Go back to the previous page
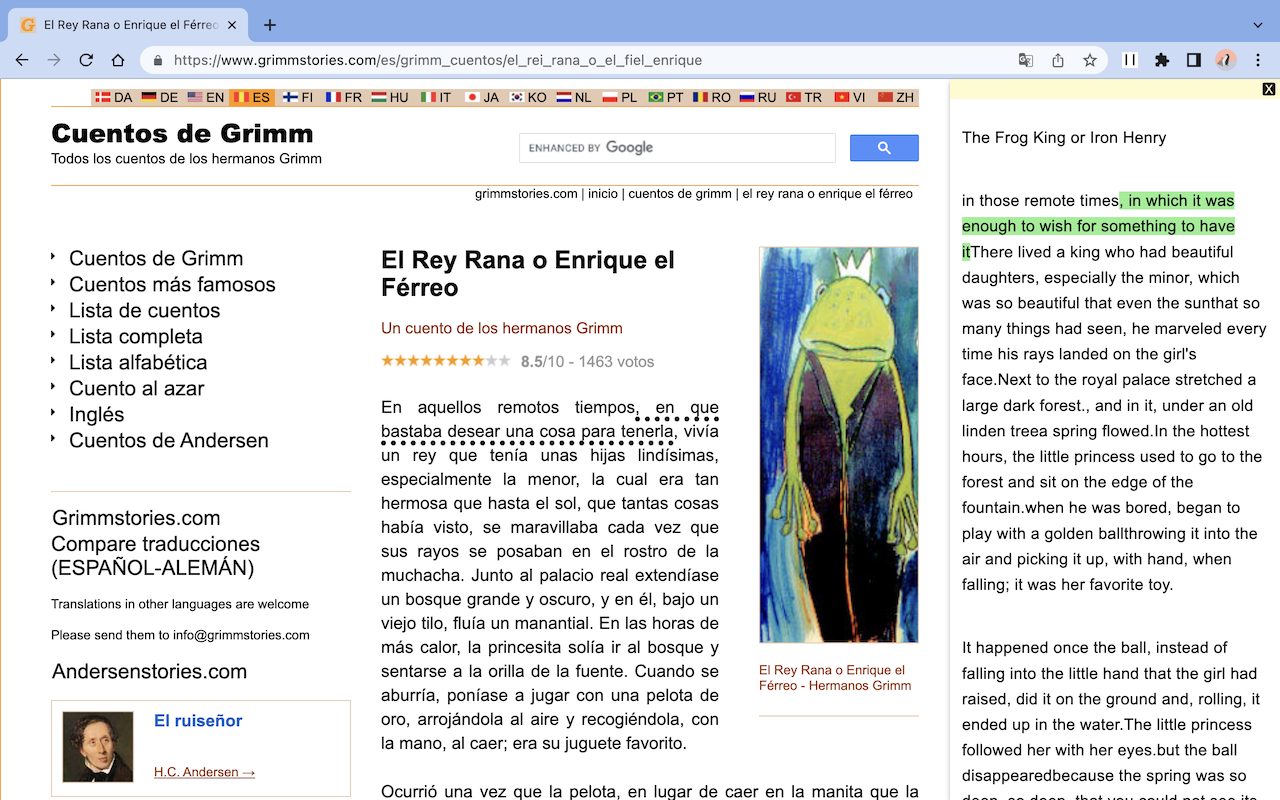This screenshot has width=1280, height=800. coord(22,60)
